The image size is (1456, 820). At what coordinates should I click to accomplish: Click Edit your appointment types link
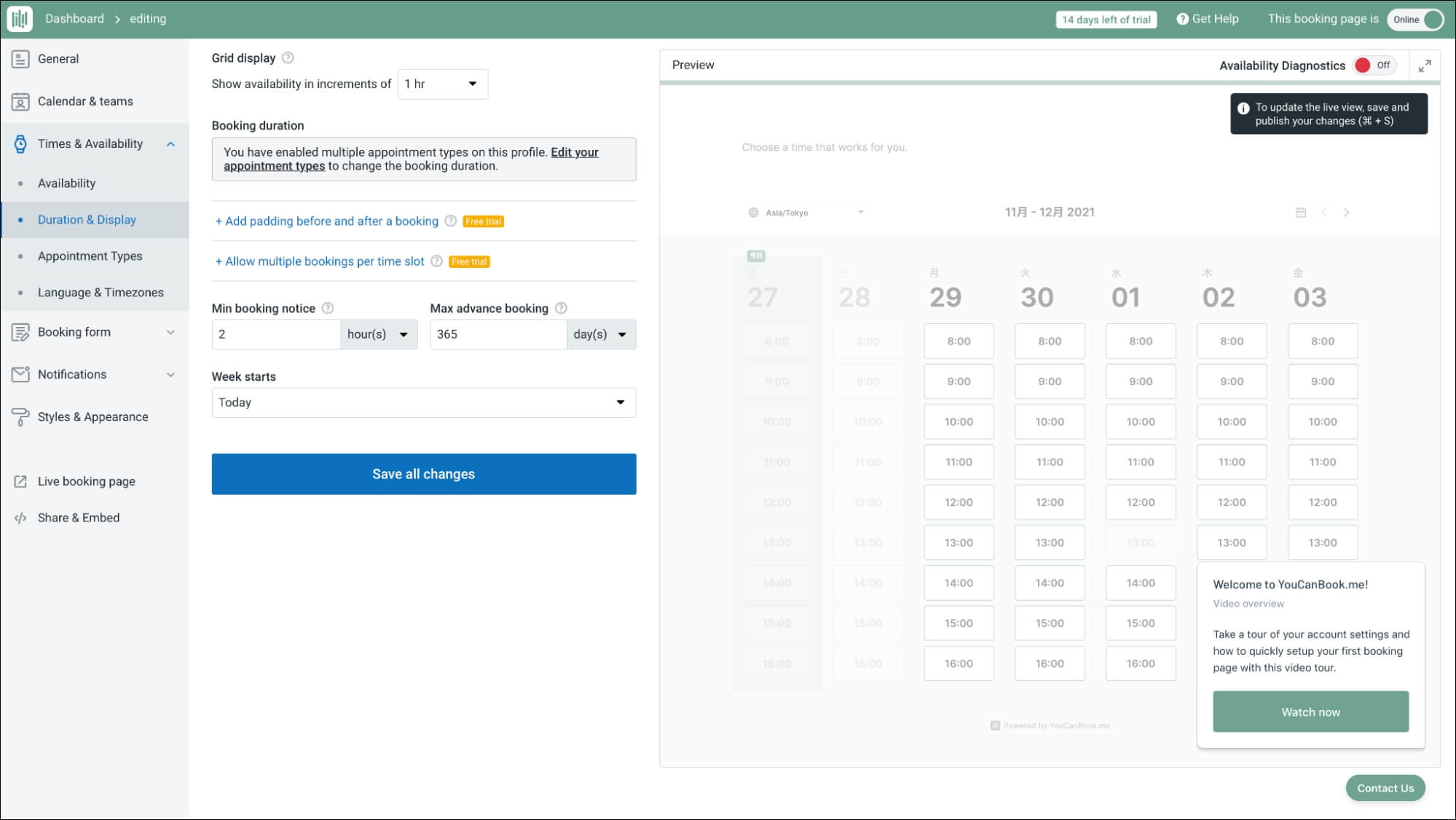click(574, 152)
